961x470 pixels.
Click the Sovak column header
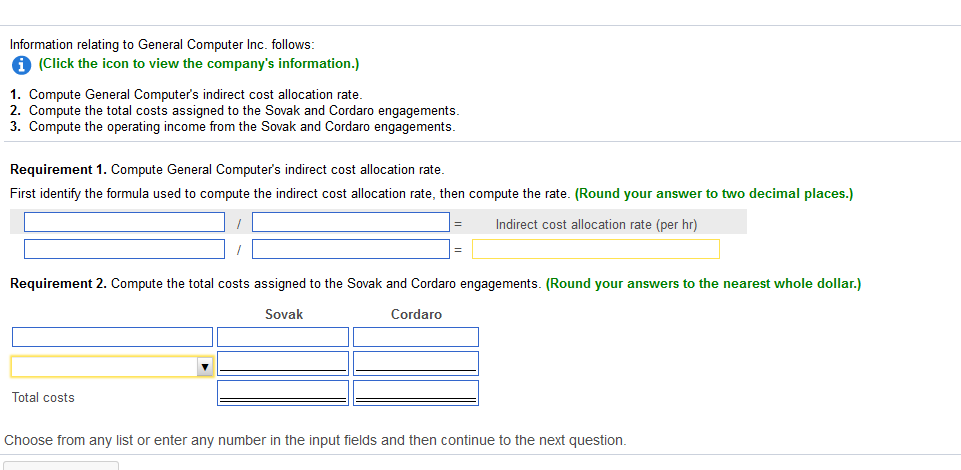(x=284, y=314)
